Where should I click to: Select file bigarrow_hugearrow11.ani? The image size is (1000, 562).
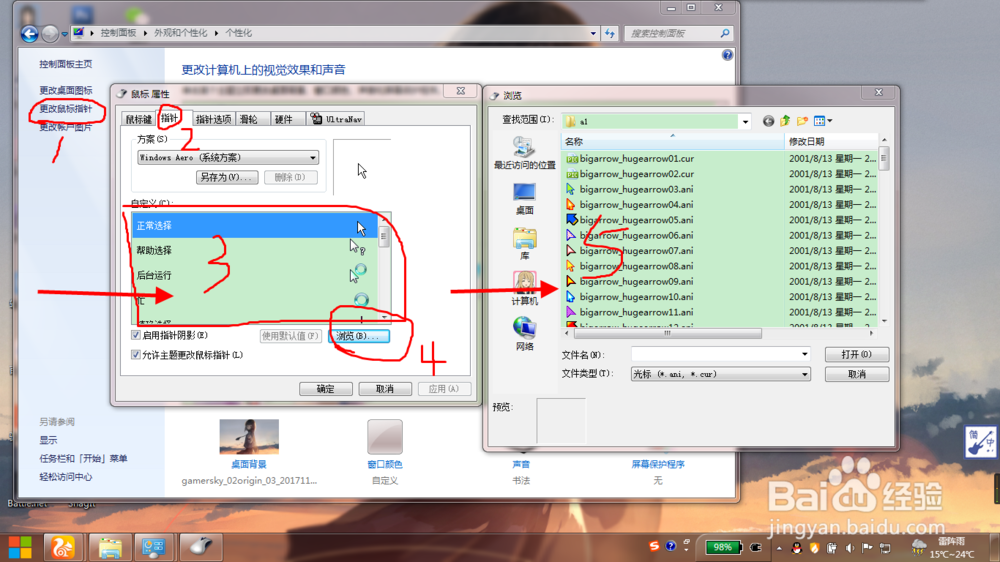[629, 312]
